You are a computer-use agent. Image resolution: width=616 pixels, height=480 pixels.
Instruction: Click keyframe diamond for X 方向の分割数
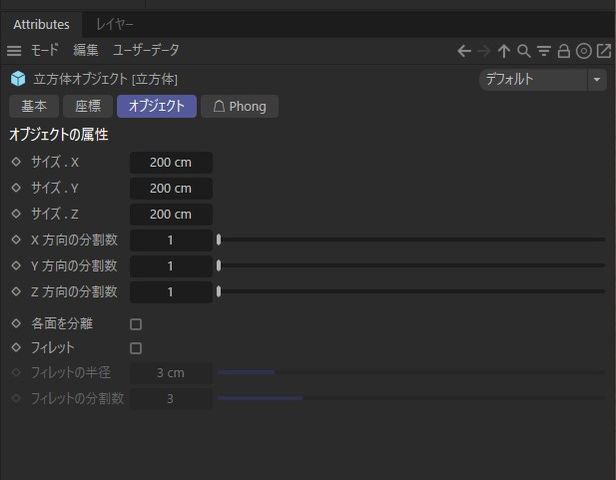(16, 240)
